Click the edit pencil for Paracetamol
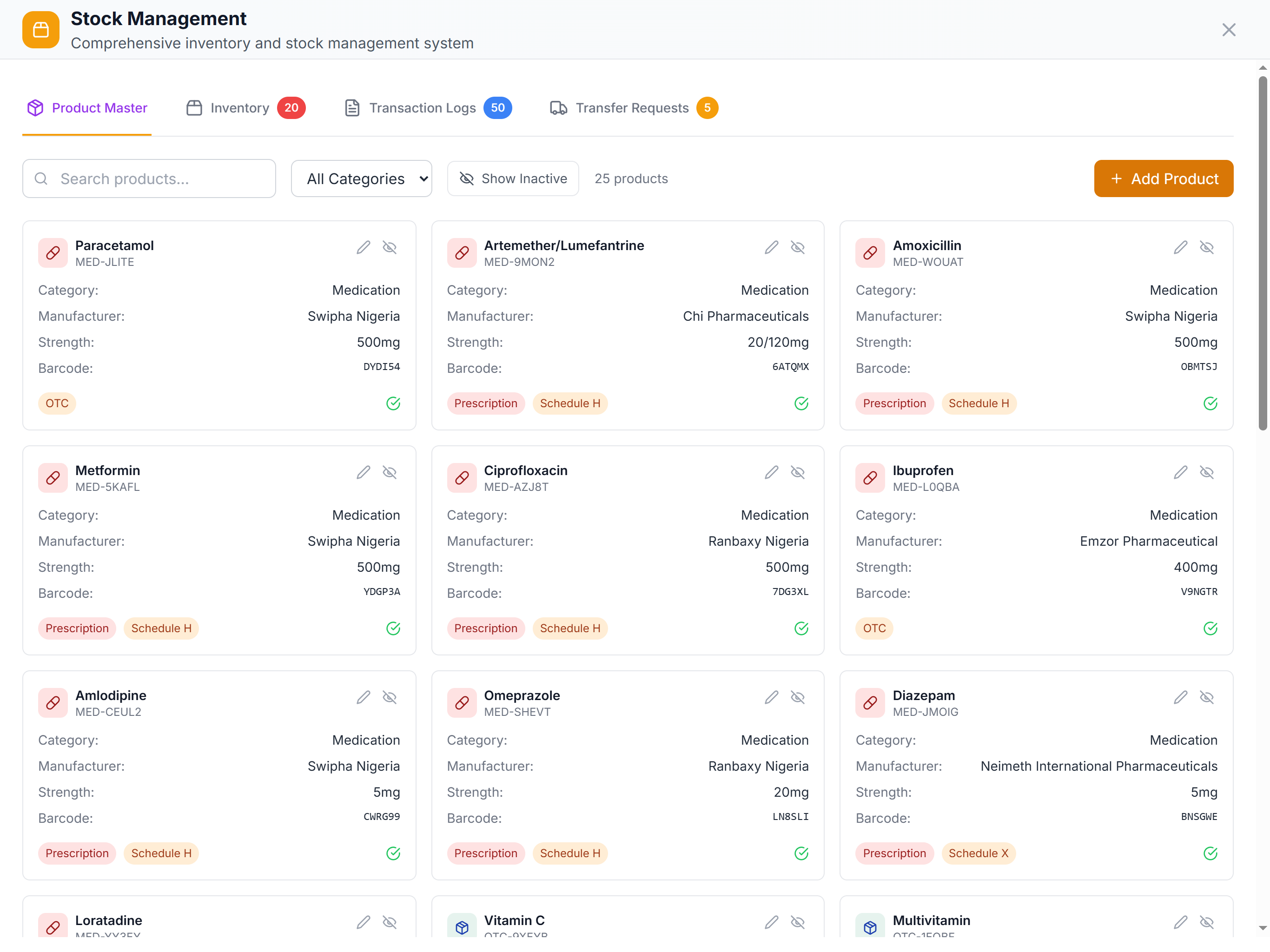The image size is (1270, 952). [x=363, y=247]
